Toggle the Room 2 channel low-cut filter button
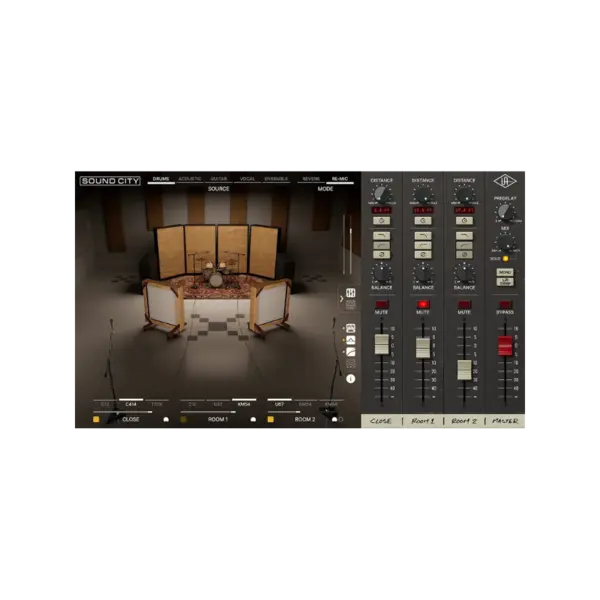Viewport: 600px width, 600px height. [464, 245]
